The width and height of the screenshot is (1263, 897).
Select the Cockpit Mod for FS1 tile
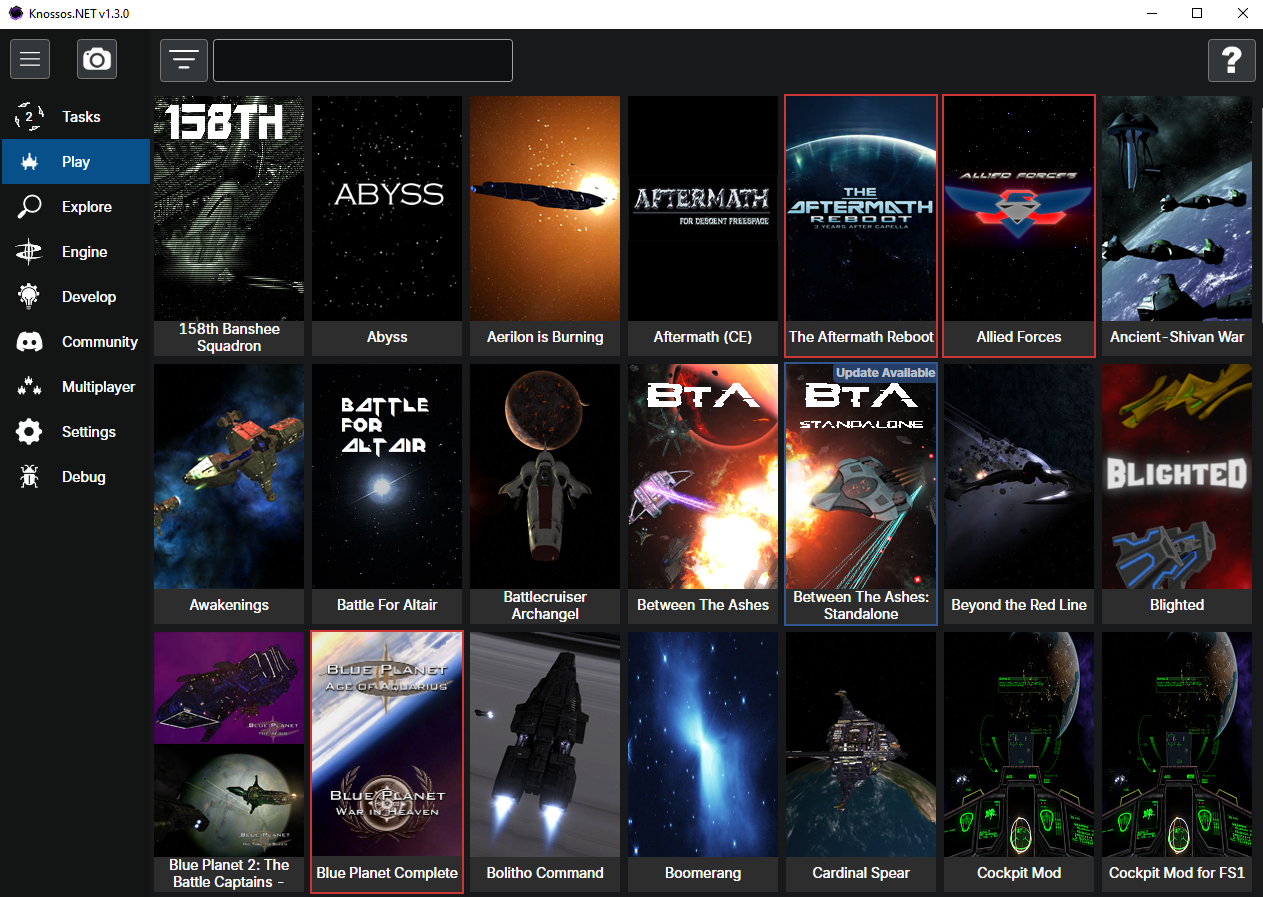pos(1177,761)
